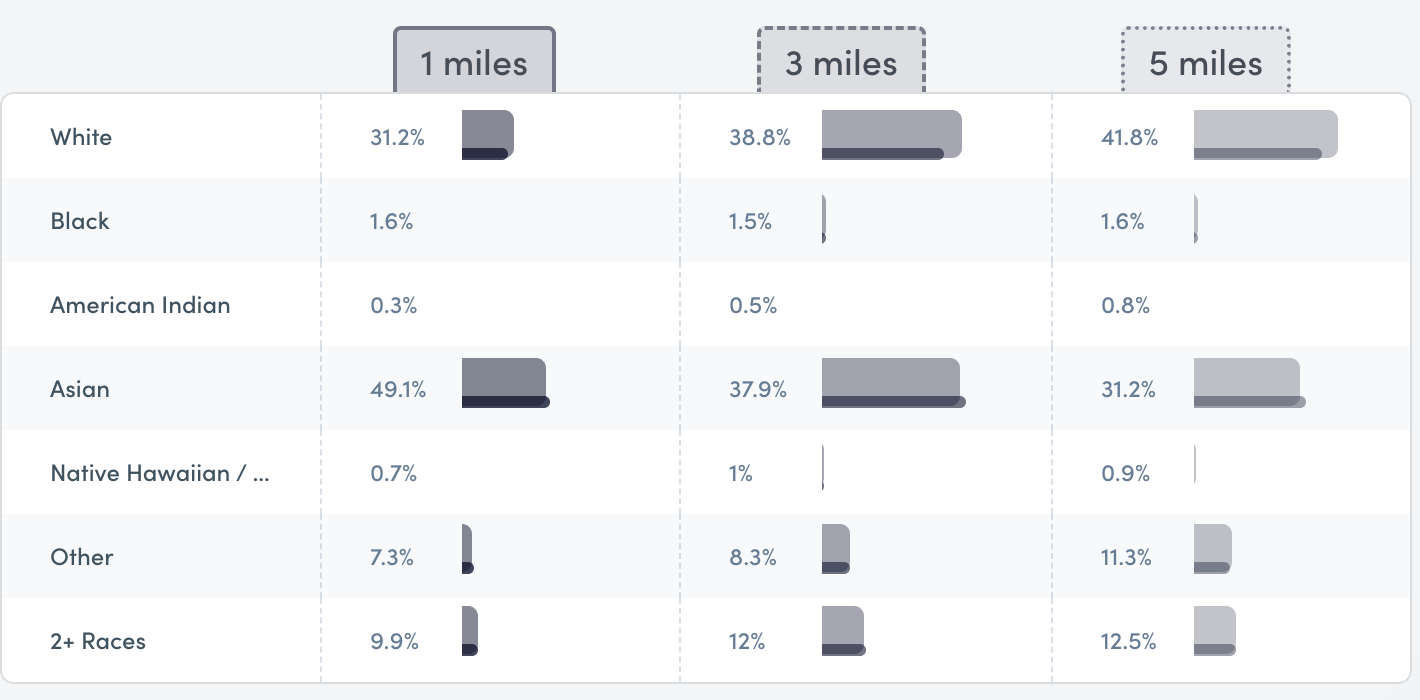Viewport: 1420px width, 700px height.
Task: Select the Other row label
Action: pyautogui.click(x=82, y=557)
